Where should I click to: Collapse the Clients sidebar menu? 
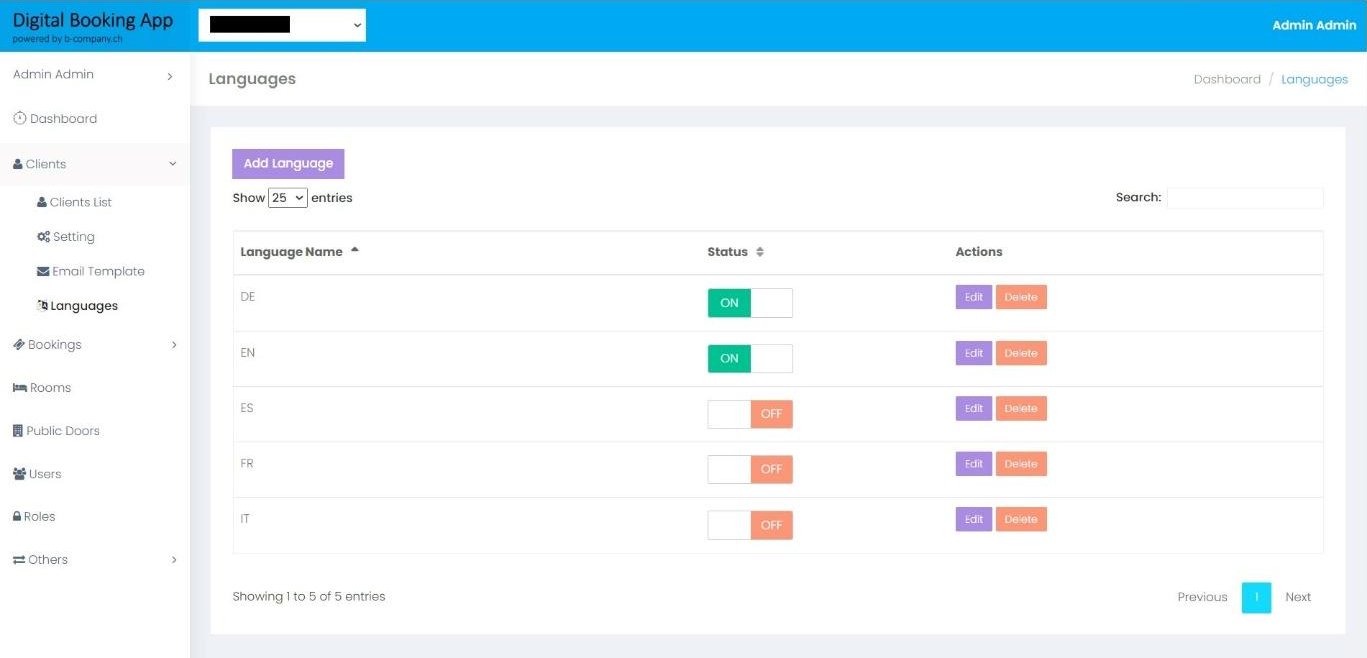95,164
